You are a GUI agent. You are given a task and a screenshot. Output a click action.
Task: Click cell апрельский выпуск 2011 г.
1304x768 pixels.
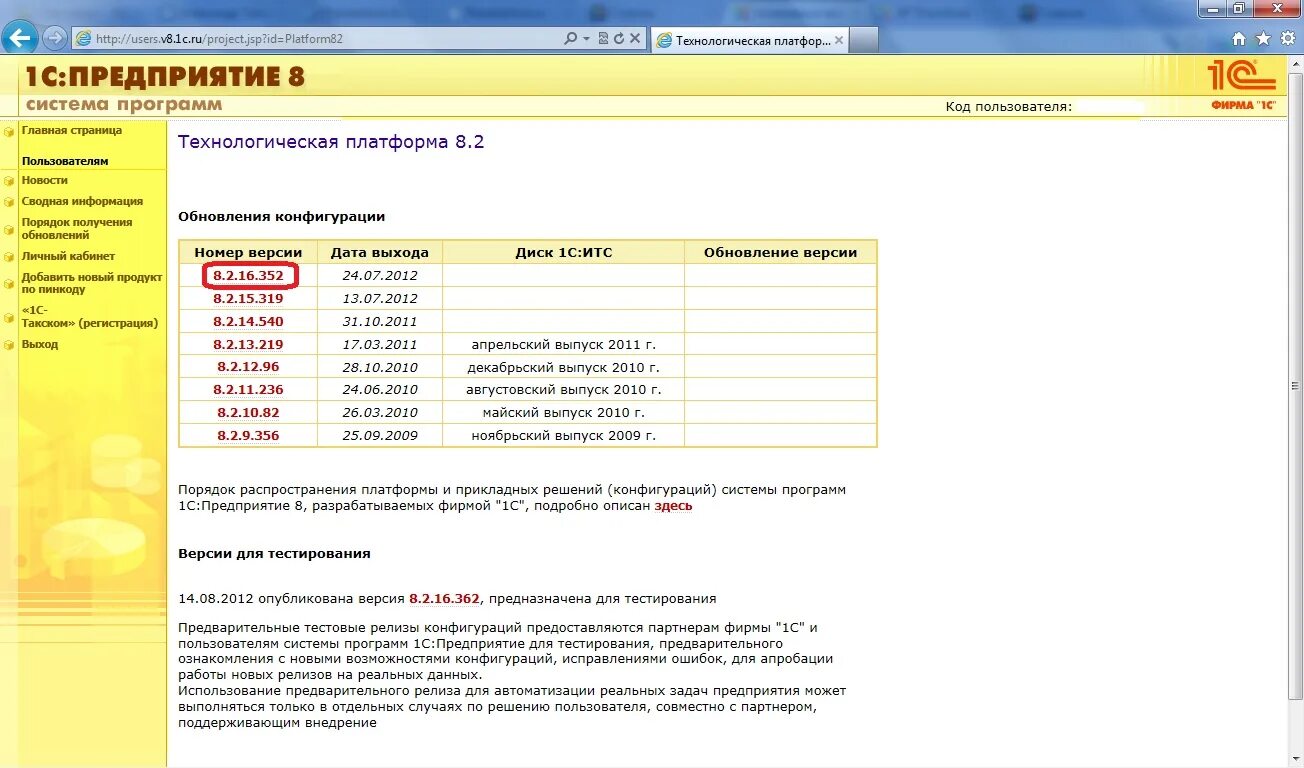tap(564, 344)
